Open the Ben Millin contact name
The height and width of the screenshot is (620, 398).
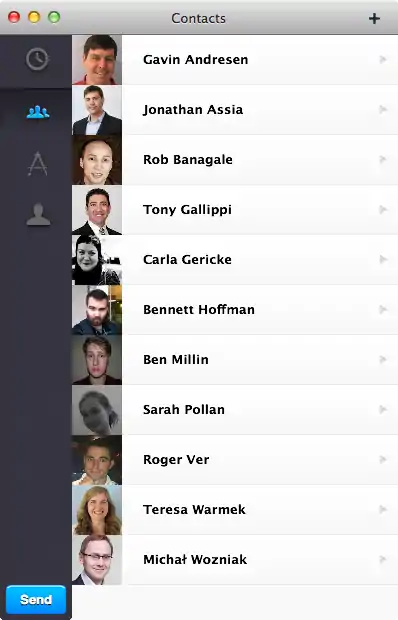click(x=176, y=359)
